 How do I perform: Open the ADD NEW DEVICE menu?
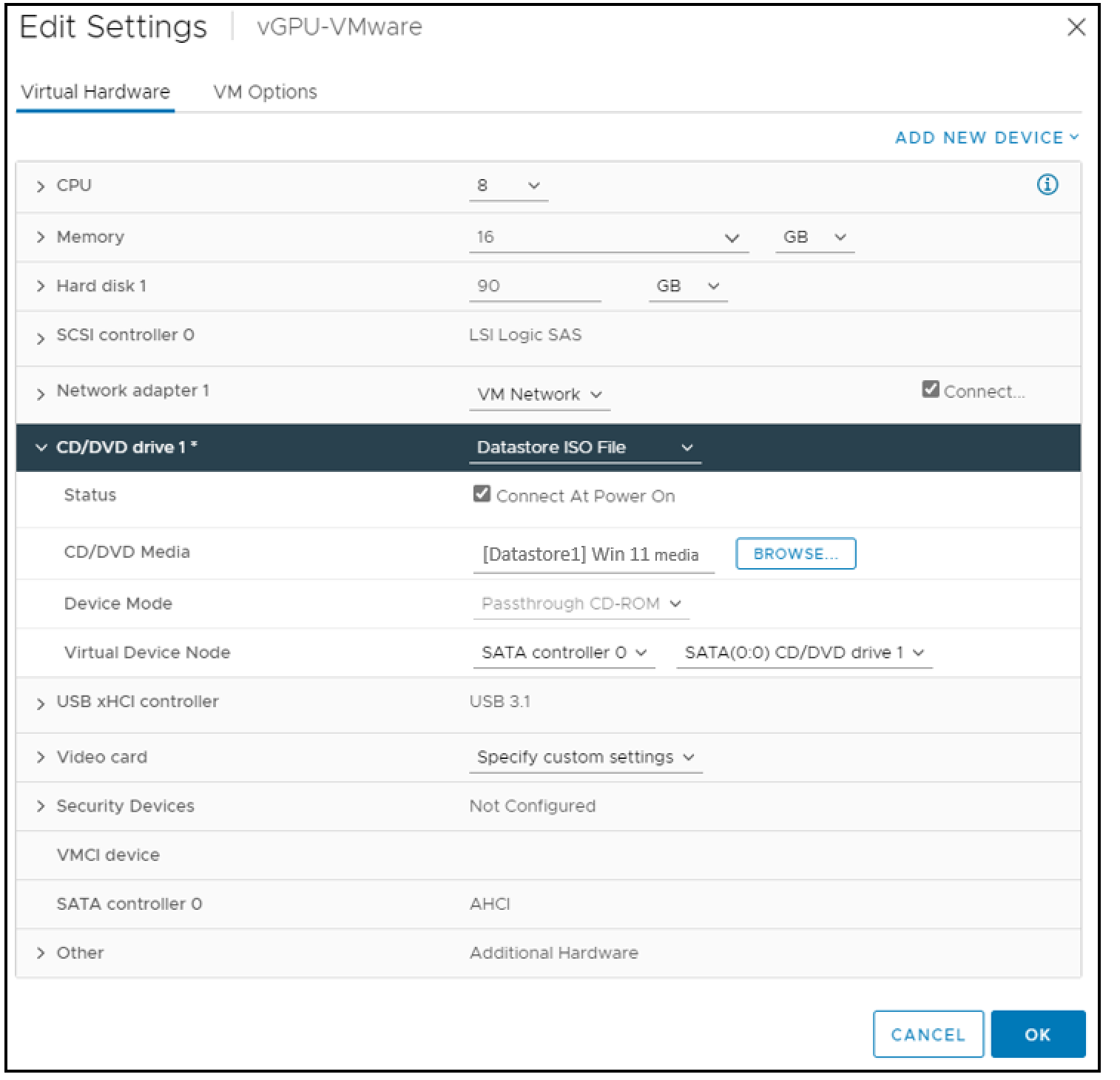[985, 138]
